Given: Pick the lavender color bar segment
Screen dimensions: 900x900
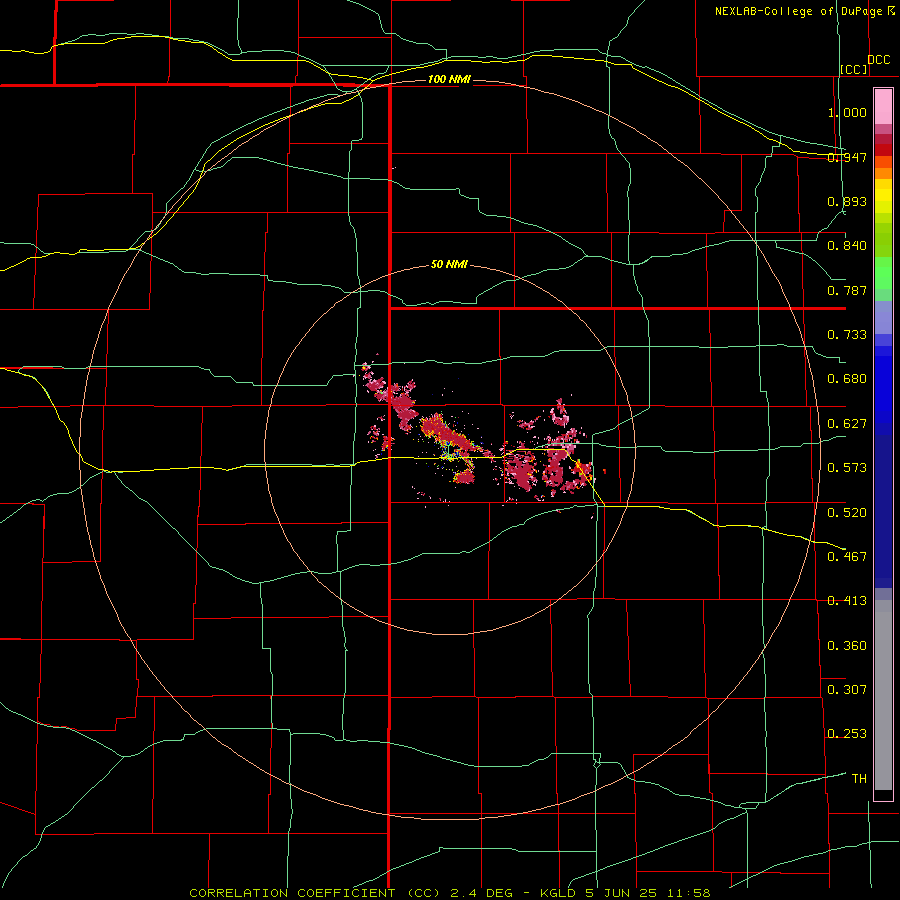Looking at the screenshot, I should click(883, 317).
